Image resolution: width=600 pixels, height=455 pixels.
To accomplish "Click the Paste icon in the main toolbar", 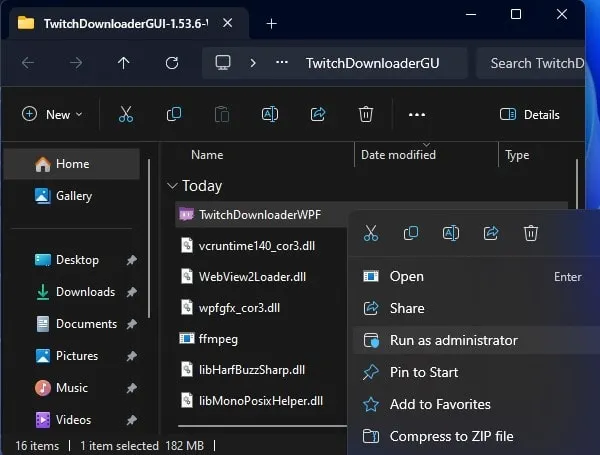I will pos(222,114).
